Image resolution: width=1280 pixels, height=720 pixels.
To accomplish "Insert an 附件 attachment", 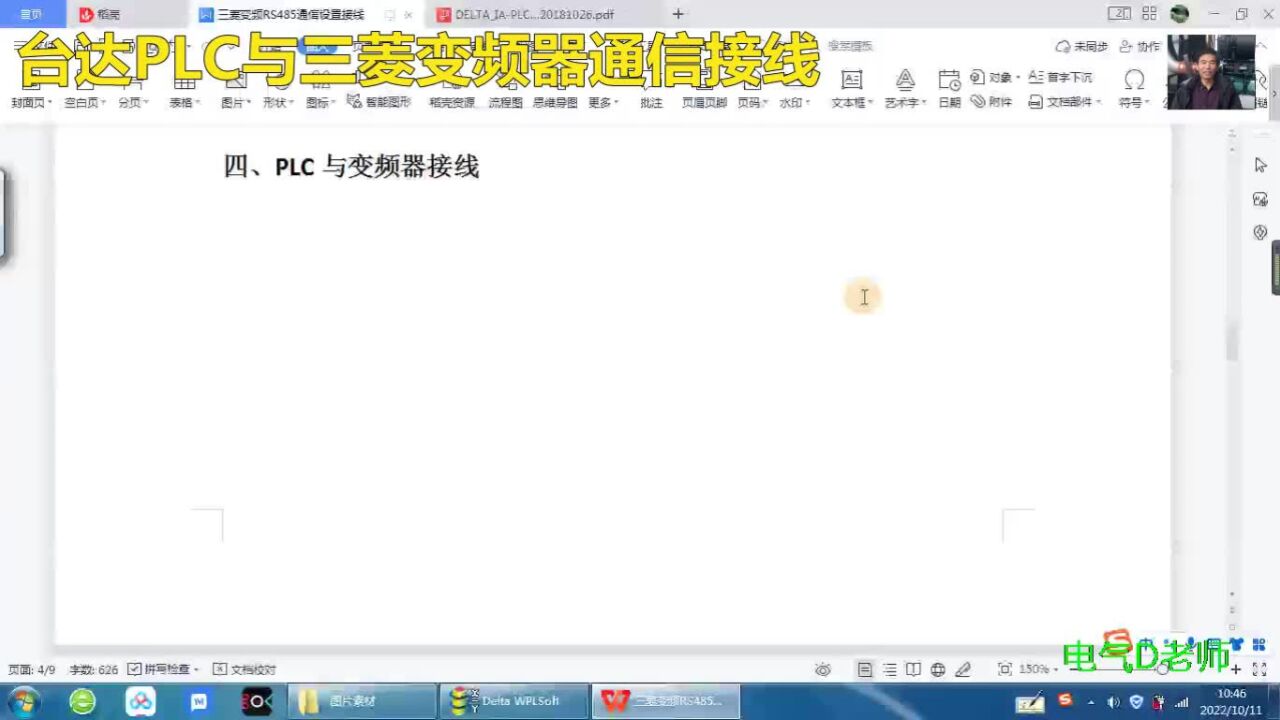I will (991, 102).
